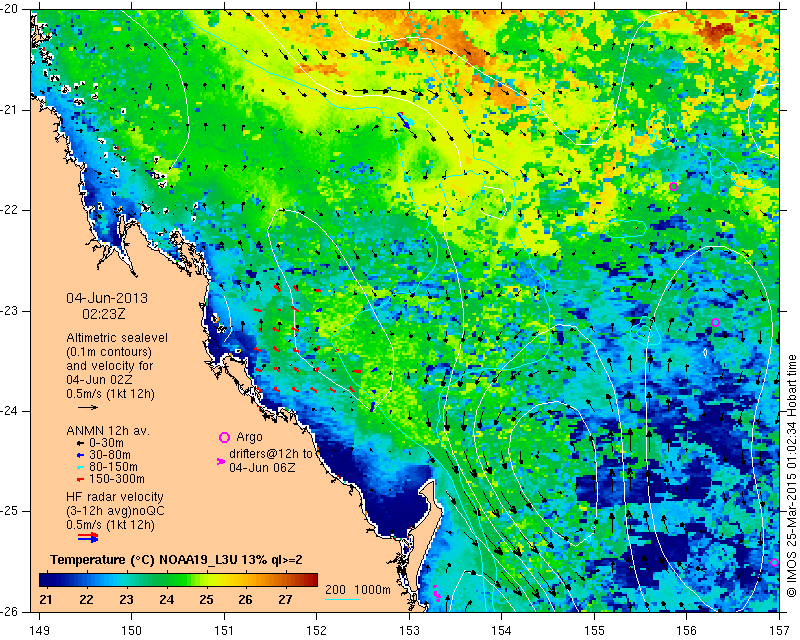Click colorbar tick label 23
The image size is (800, 640).
click(x=126, y=600)
